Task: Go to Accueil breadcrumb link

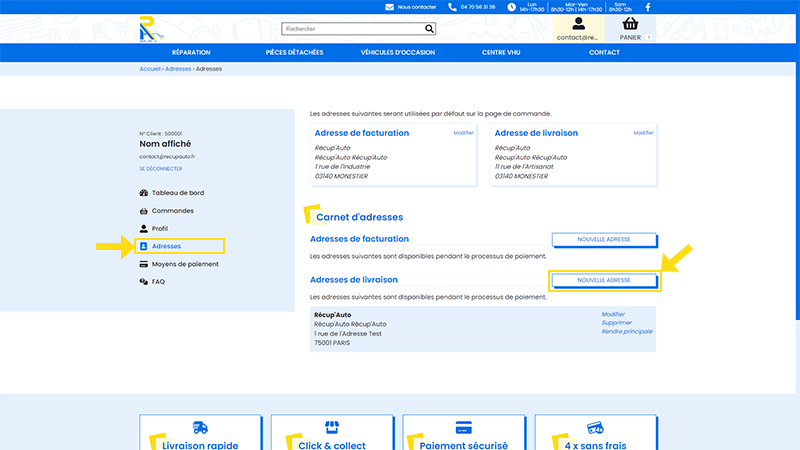Action: click(149, 69)
